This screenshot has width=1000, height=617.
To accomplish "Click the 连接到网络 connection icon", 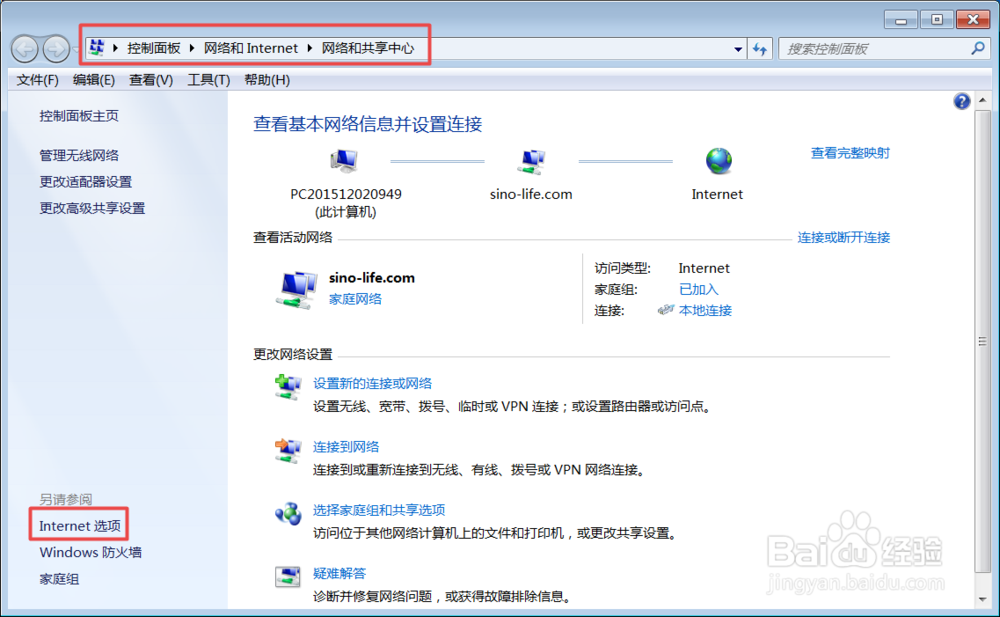I will tap(288, 451).
